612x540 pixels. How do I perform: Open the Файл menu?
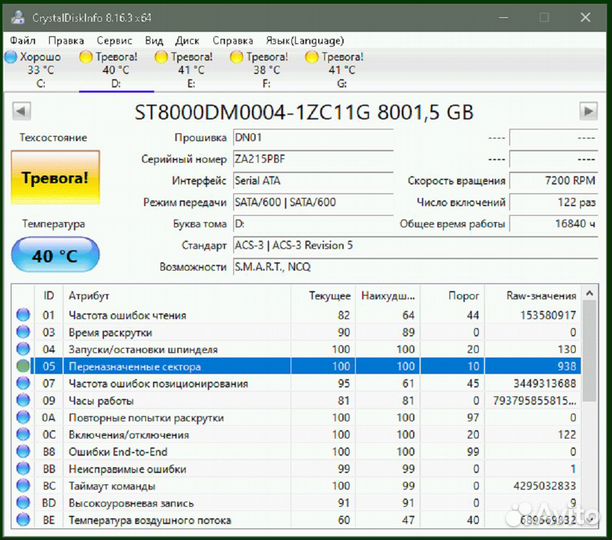[23, 41]
